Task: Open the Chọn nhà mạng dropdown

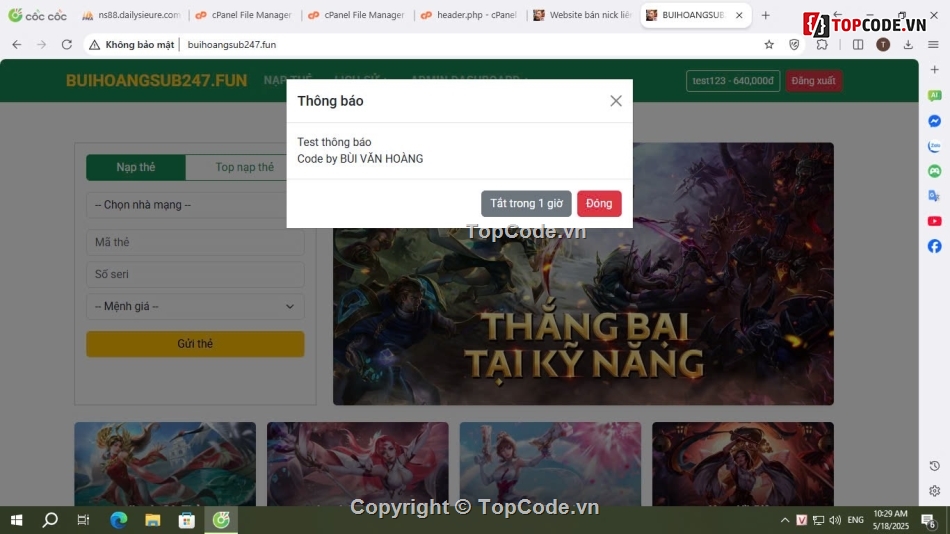Action: tap(195, 205)
